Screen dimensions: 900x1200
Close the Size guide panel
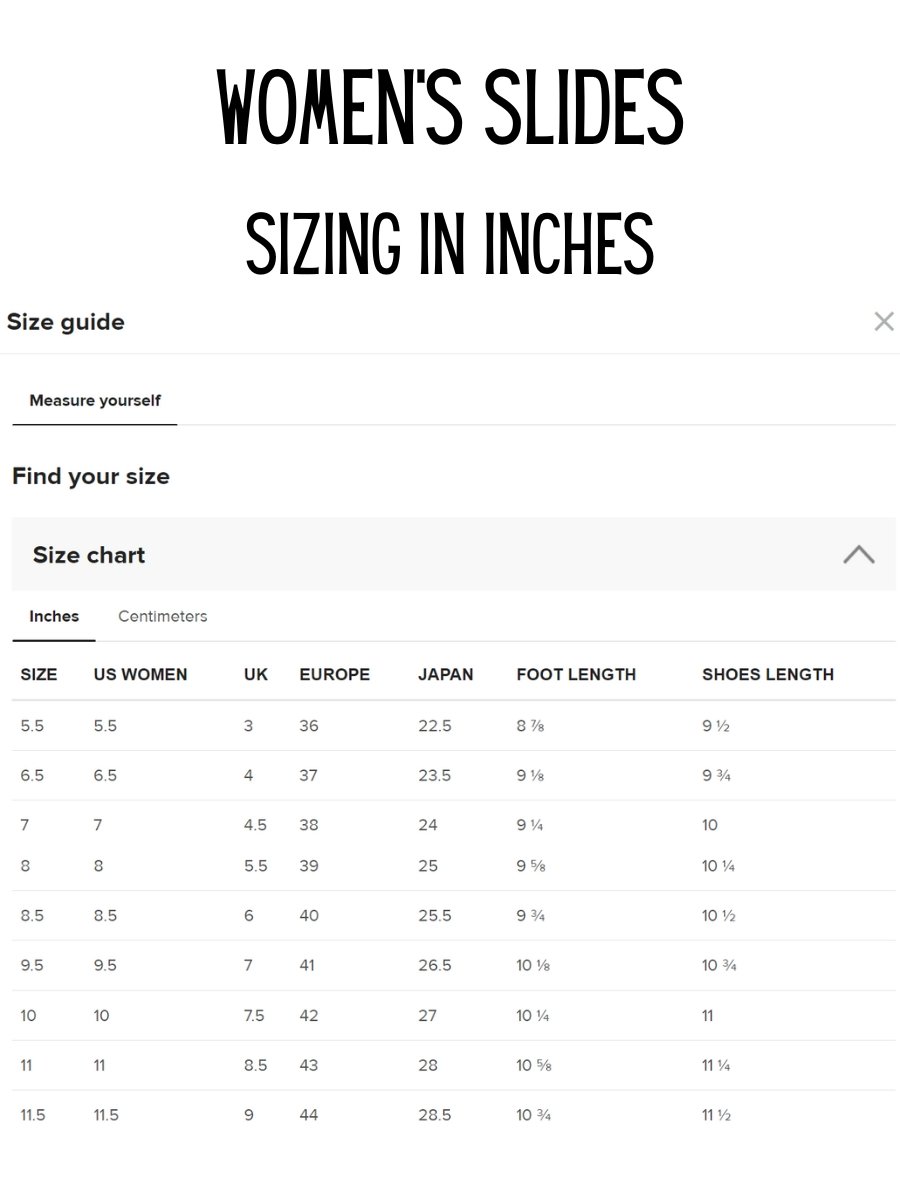coord(883,321)
